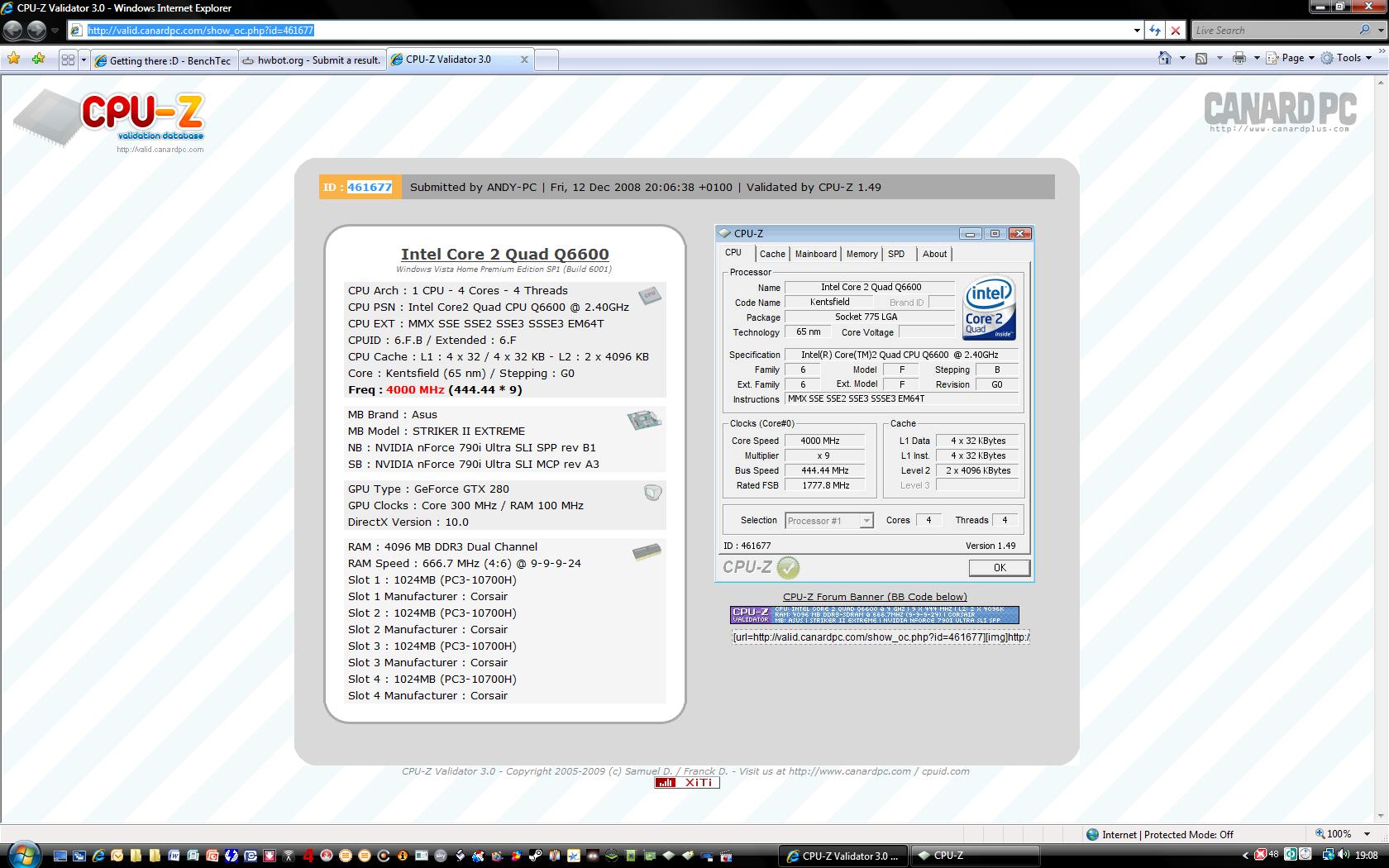Screen dimensions: 1389x868
Task: Open a new blank browser tab
Action: coord(547,60)
